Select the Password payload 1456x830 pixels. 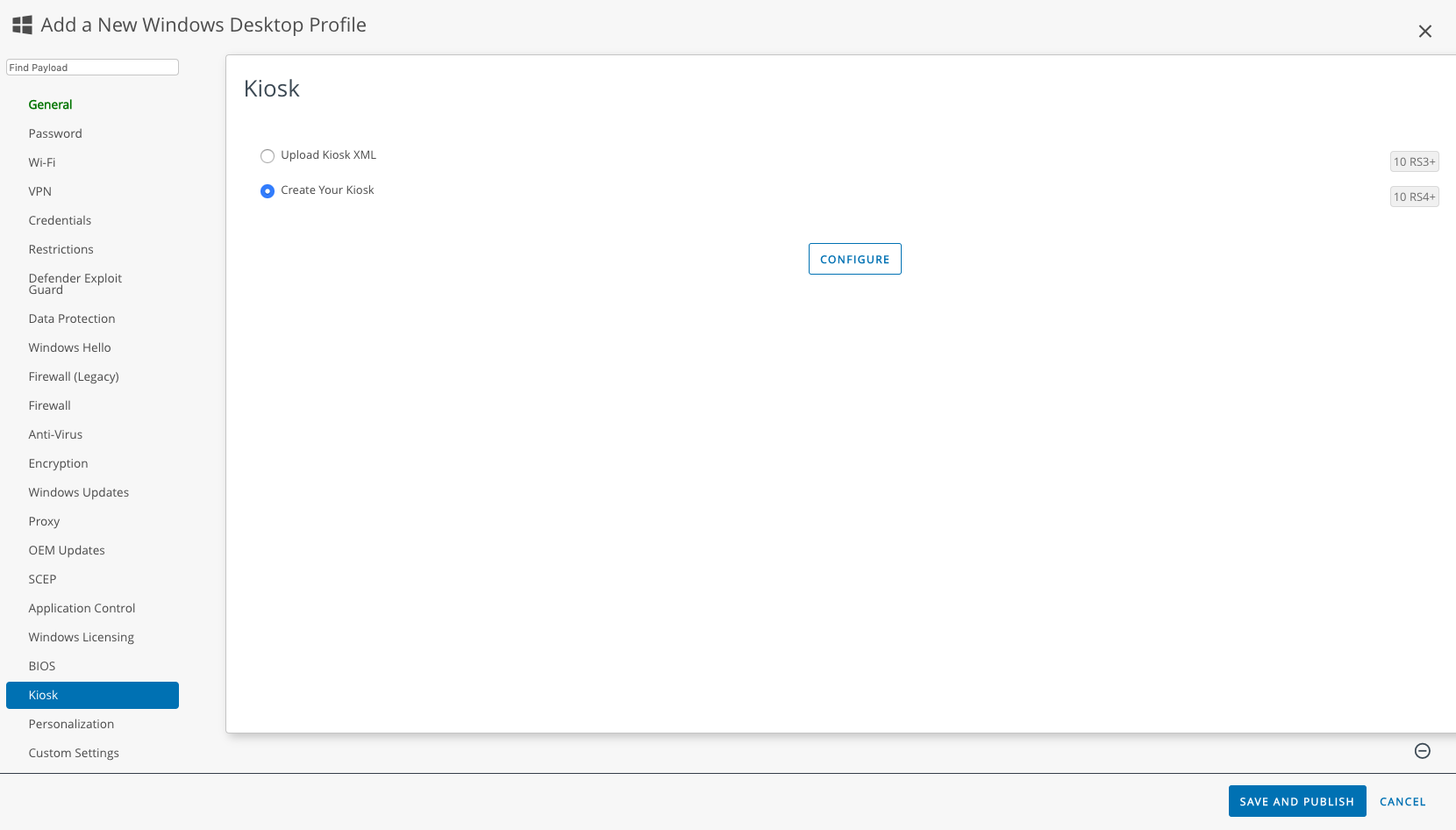[55, 133]
